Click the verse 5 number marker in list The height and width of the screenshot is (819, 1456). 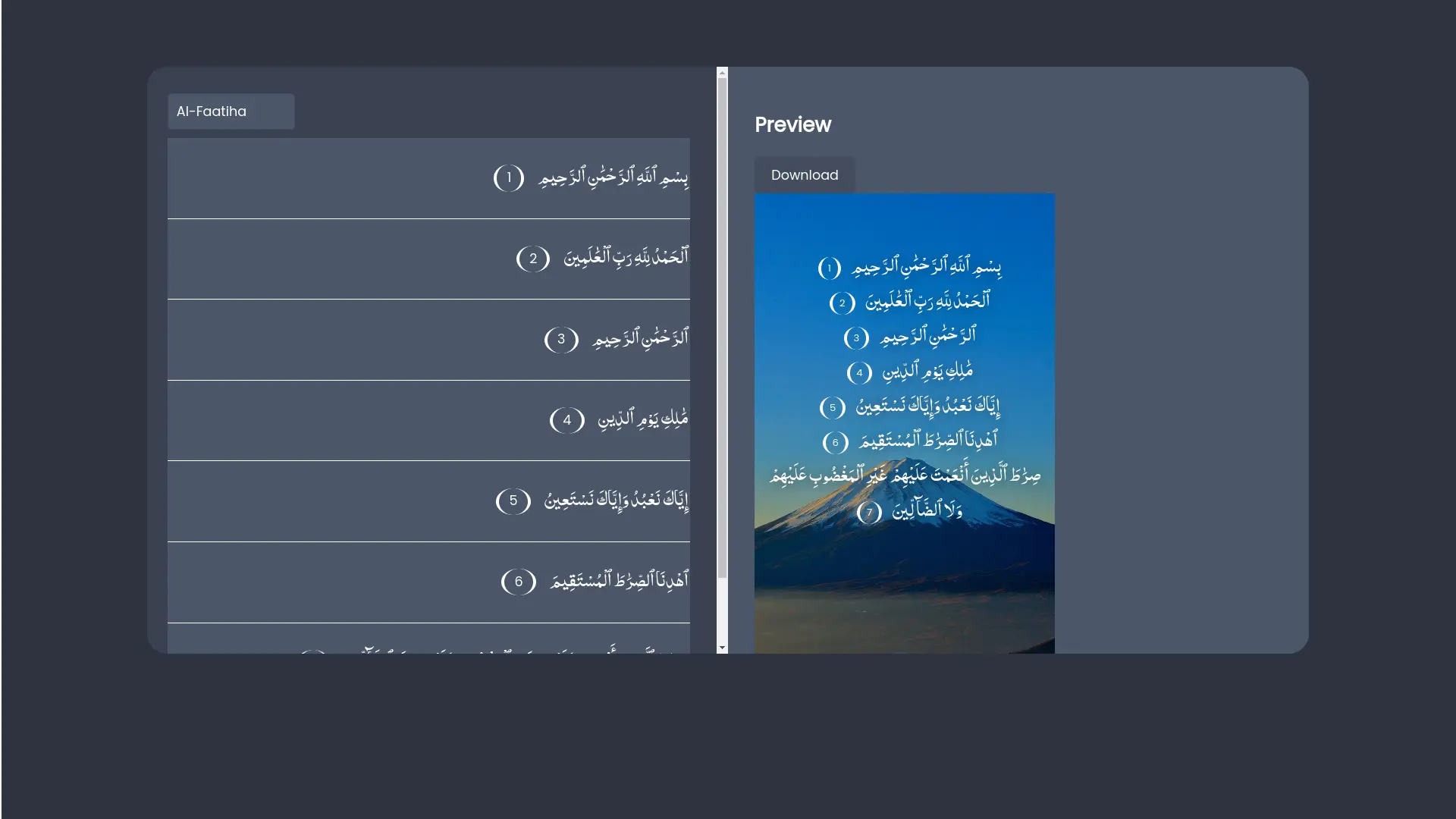(513, 500)
